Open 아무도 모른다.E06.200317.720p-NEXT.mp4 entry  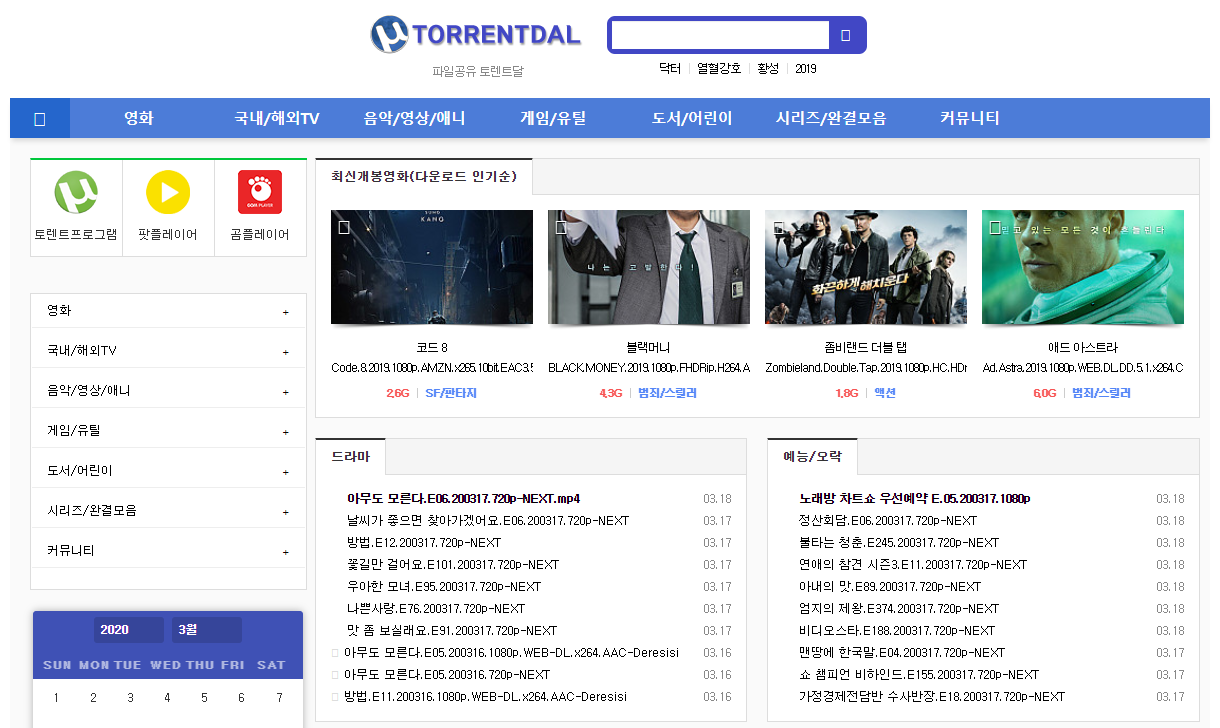click(x=463, y=498)
